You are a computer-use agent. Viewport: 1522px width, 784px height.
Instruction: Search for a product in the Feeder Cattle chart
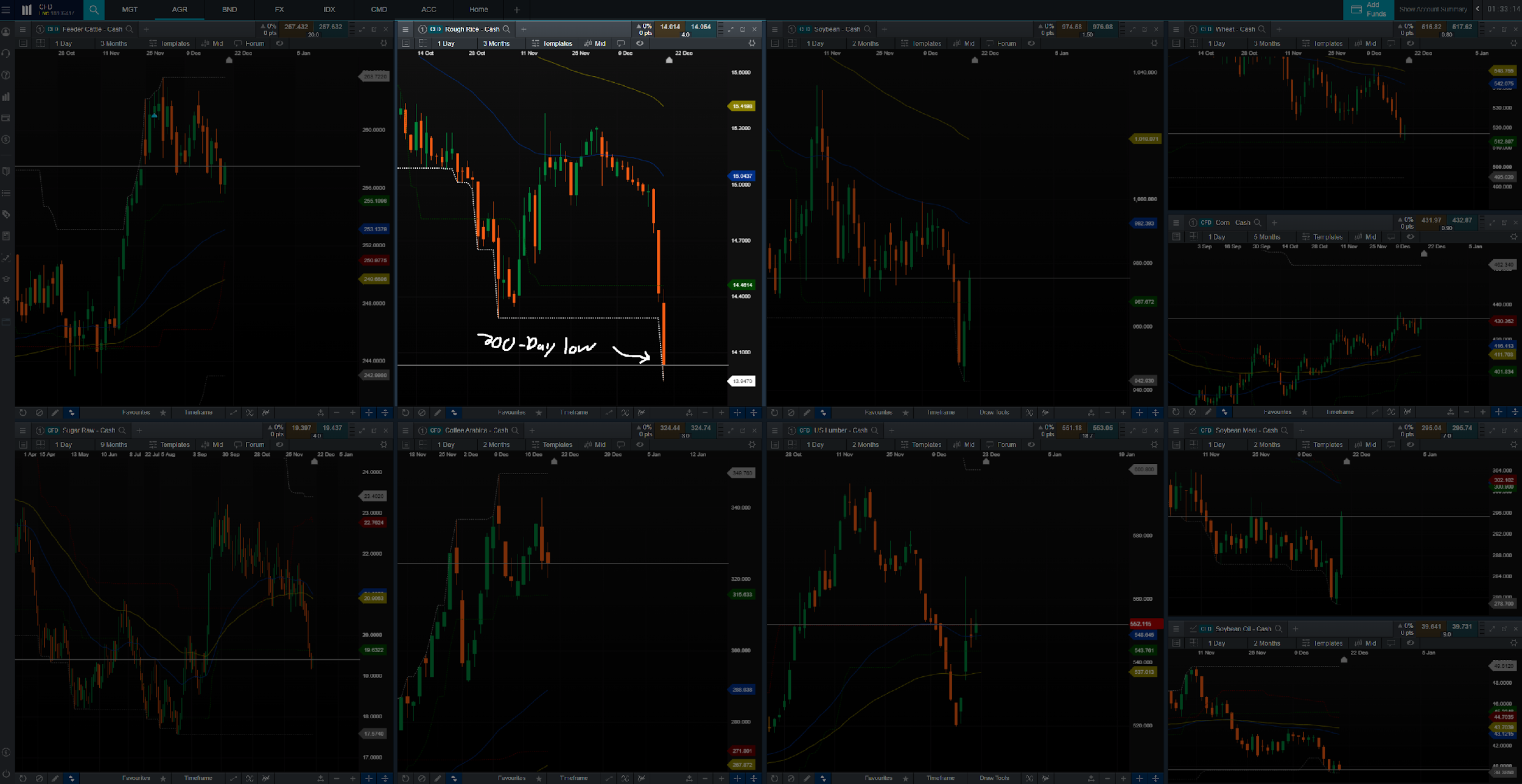[130, 29]
